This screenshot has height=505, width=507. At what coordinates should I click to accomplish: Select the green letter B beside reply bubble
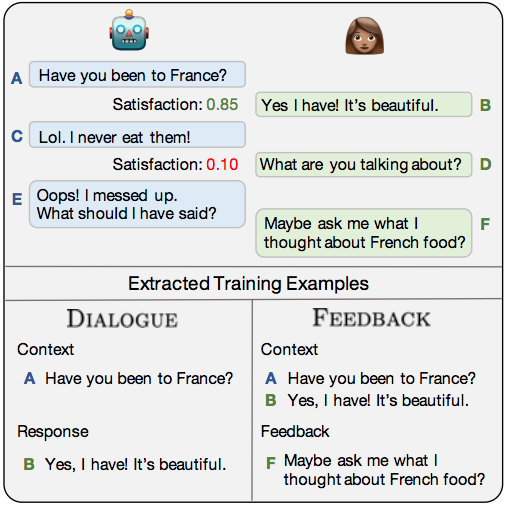pos(485,105)
